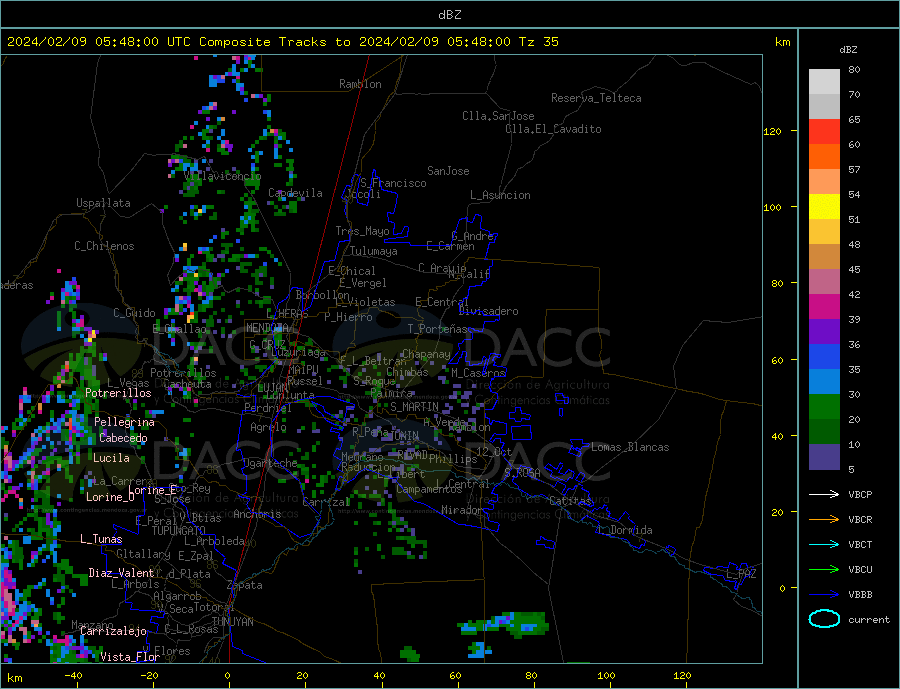Pick the bright green 30 dBZ band

click(x=824, y=407)
